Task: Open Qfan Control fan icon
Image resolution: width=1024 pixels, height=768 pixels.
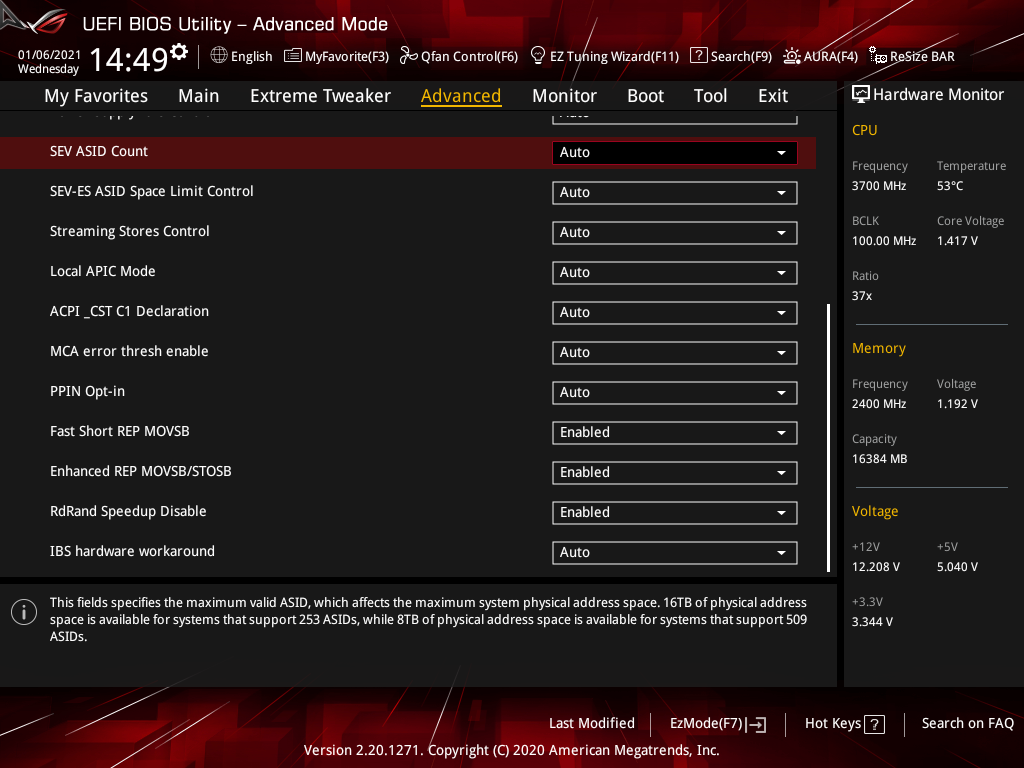Action: (408, 56)
